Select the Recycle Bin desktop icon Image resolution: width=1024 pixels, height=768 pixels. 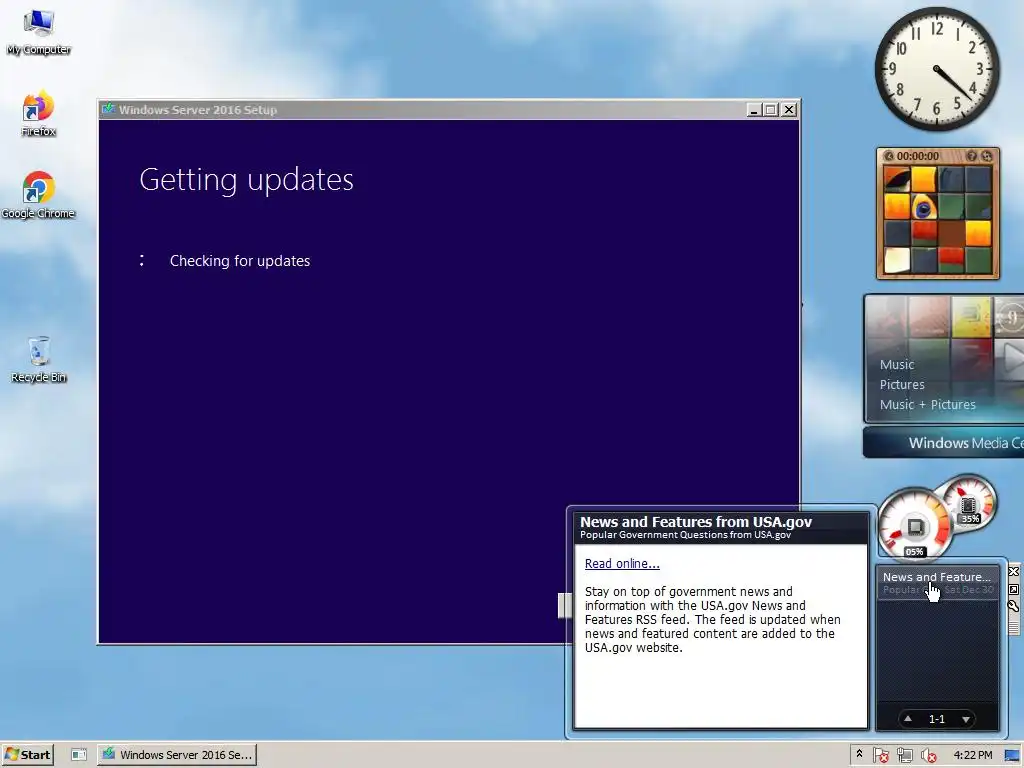click(x=38, y=359)
